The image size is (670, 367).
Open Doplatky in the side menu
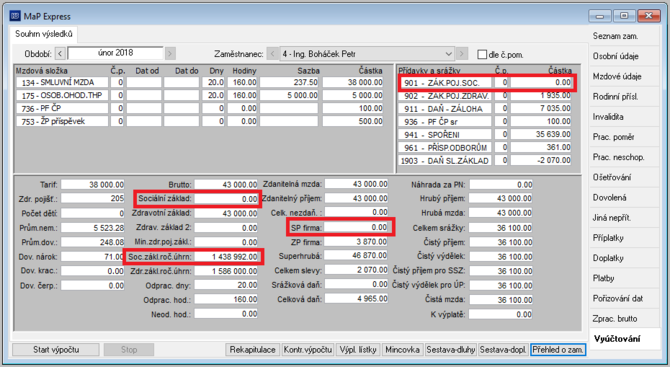click(x=624, y=258)
